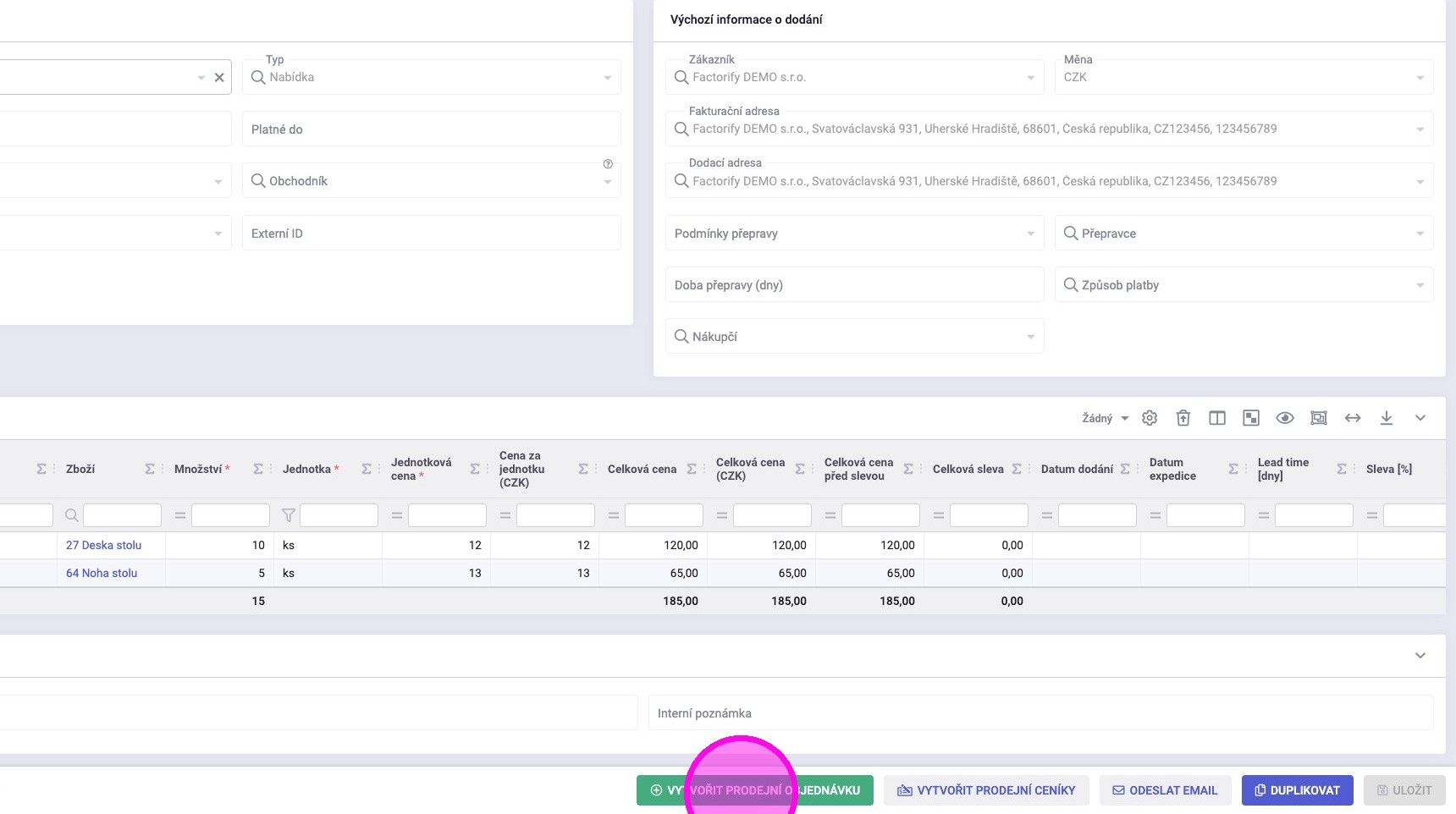1456x814 pixels.
Task: Click the download arrow icon above table
Action: point(1387,418)
